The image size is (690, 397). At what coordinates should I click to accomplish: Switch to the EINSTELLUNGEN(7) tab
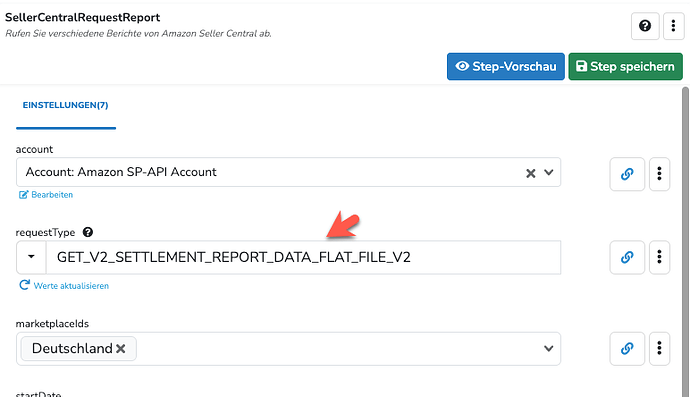pos(66,105)
